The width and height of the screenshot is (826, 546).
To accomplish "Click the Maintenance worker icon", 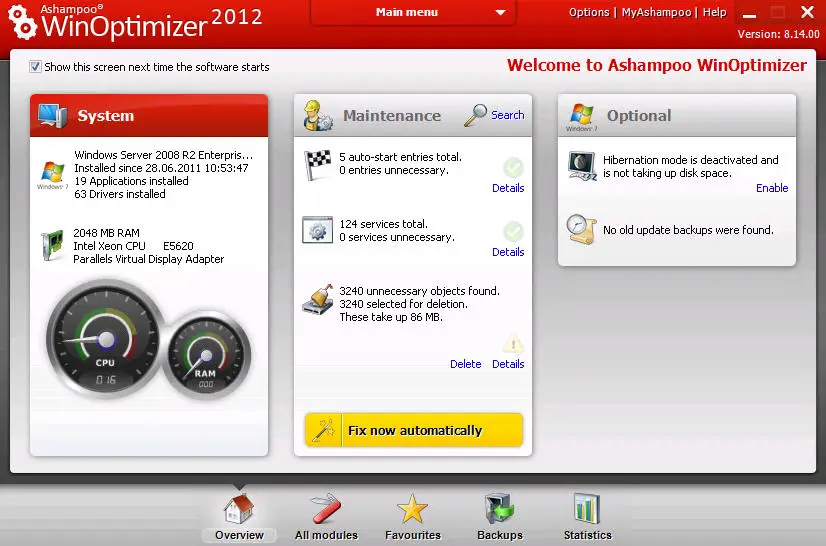I will (x=318, y=115).
